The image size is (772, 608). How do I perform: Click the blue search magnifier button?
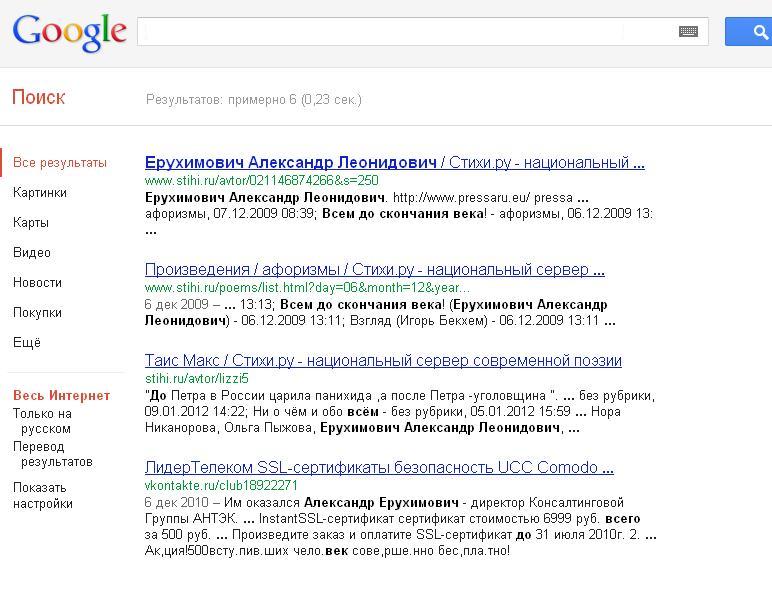click(x=750, y=32)
